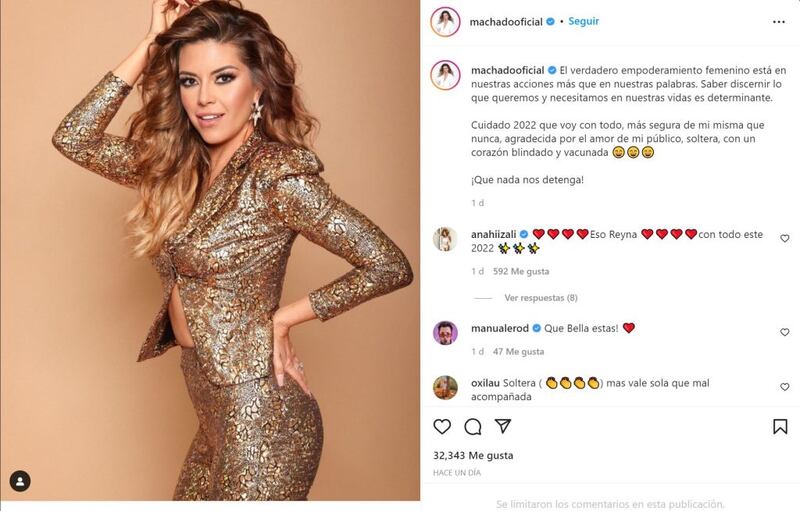The height and width of the screenshot is (511, 800).
Task: Like anahiizali's comment heart
Action: [785, 238]
